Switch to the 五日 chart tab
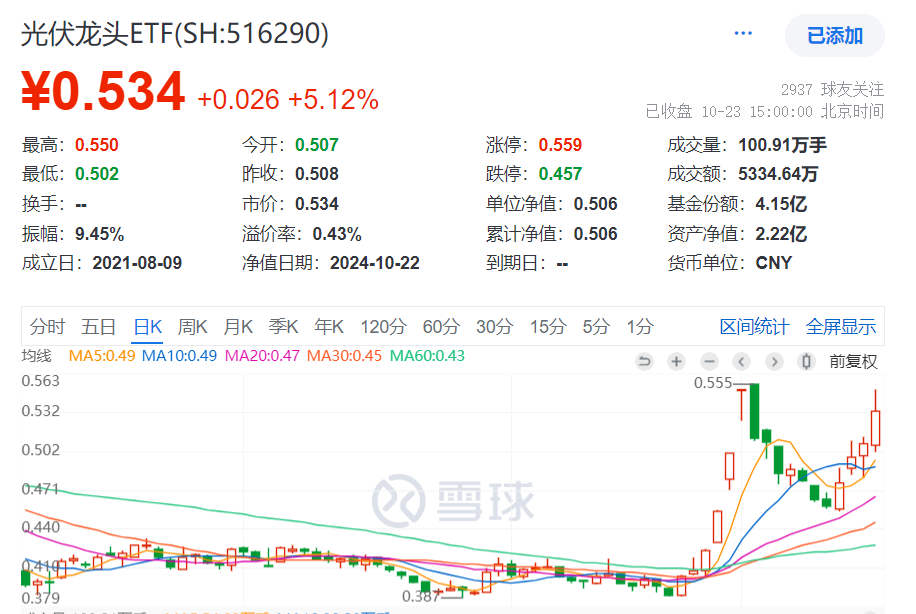The image size is (916, 614). [x=98, y=327]
